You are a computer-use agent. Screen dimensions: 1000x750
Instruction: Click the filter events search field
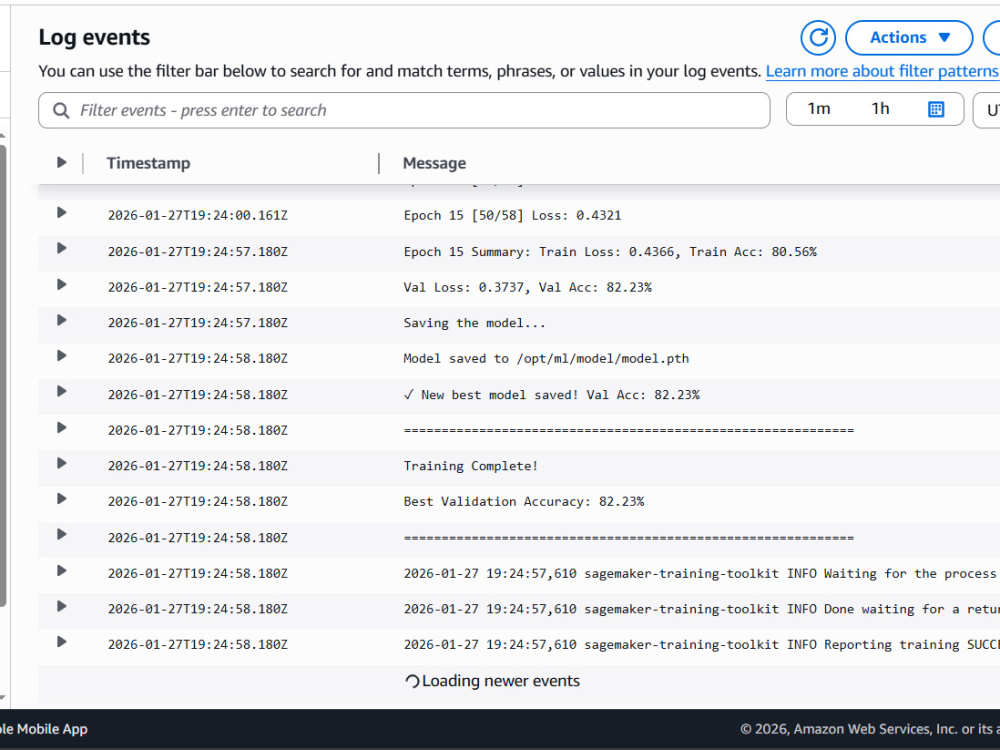[404, 110]
